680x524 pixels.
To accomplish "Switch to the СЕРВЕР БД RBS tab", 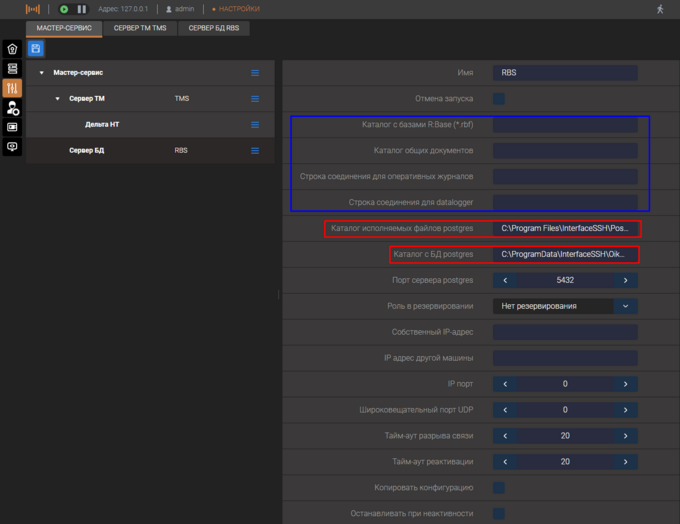I will [x=214, y=28].
